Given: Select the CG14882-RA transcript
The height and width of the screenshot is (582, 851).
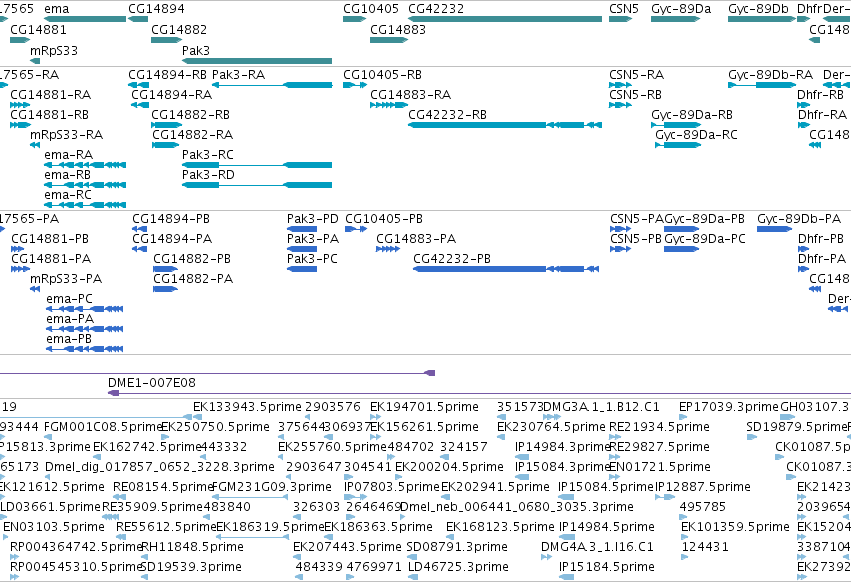Looking at the screenshot, I should 166,145.
